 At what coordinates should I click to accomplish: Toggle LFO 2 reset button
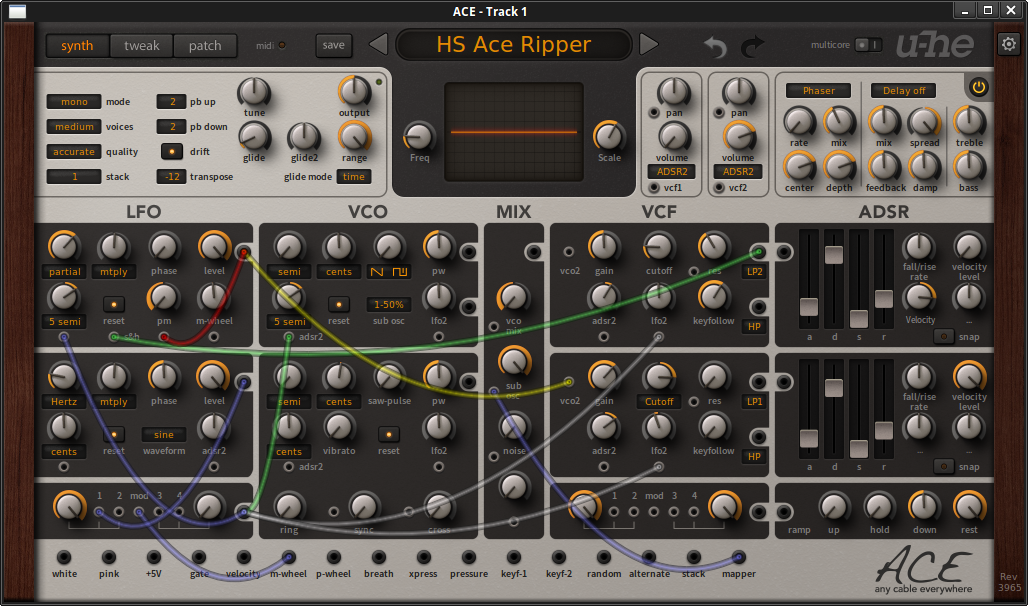[x=113, y=434]
